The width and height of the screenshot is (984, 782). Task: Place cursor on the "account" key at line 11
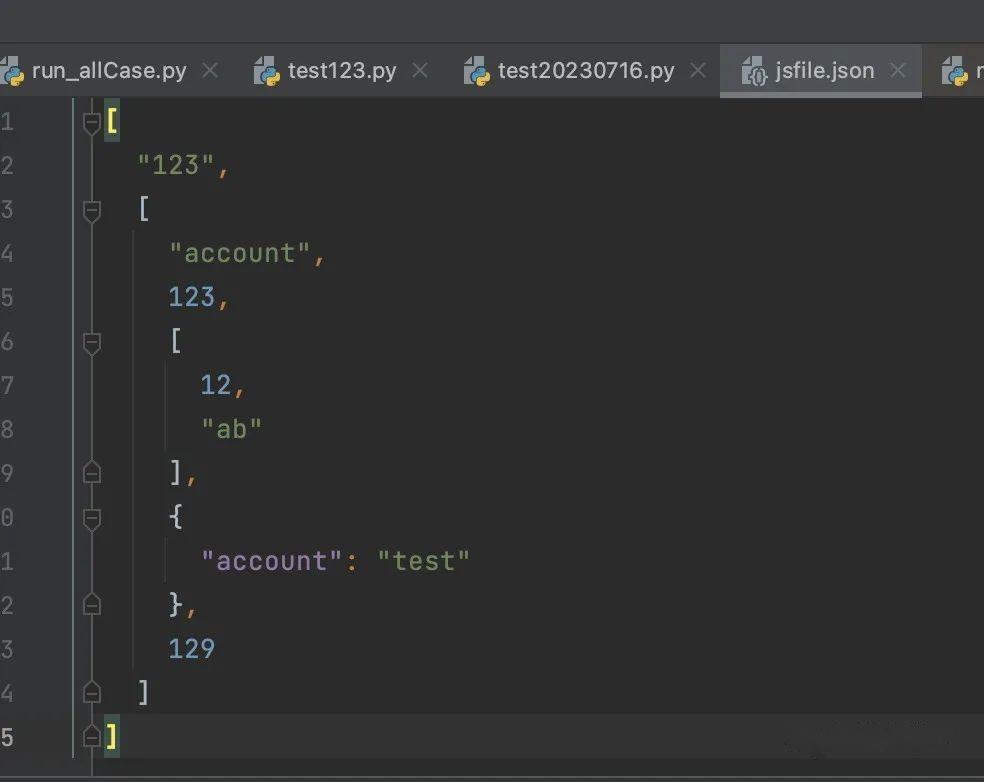(x=268, y=560)
